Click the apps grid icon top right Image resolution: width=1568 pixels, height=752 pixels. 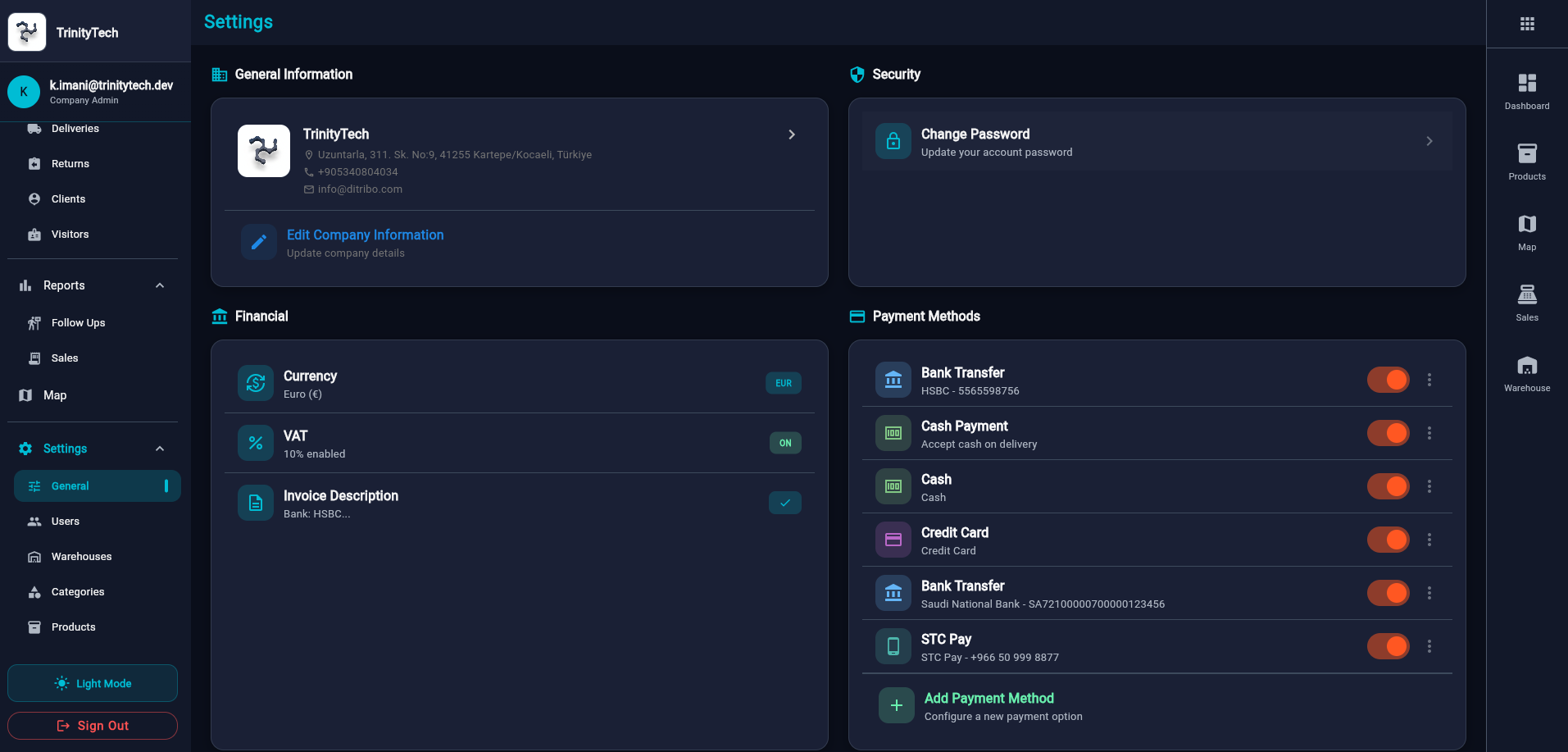tap(1527, 23)
